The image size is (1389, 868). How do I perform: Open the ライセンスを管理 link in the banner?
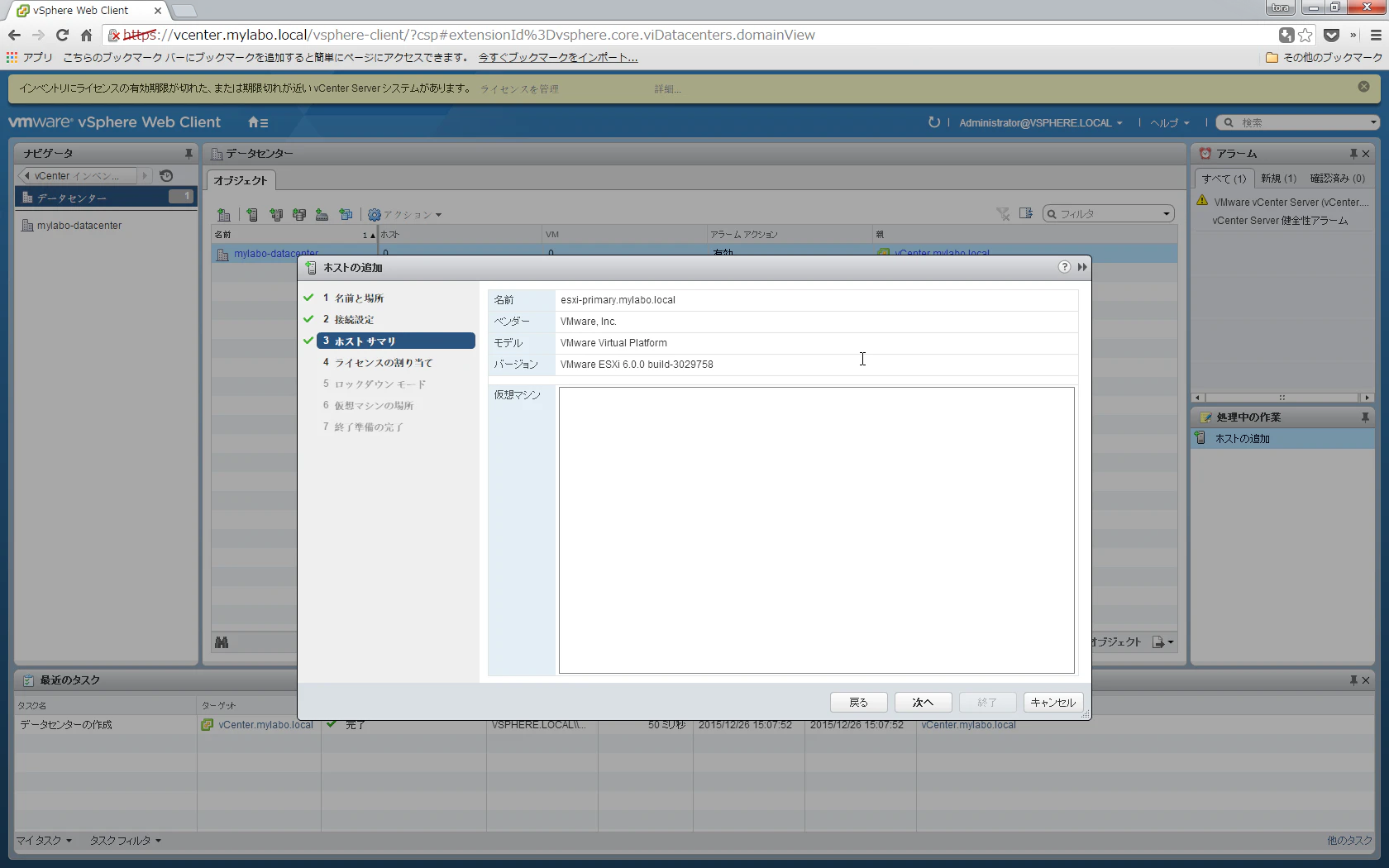[x=519, y=89]
